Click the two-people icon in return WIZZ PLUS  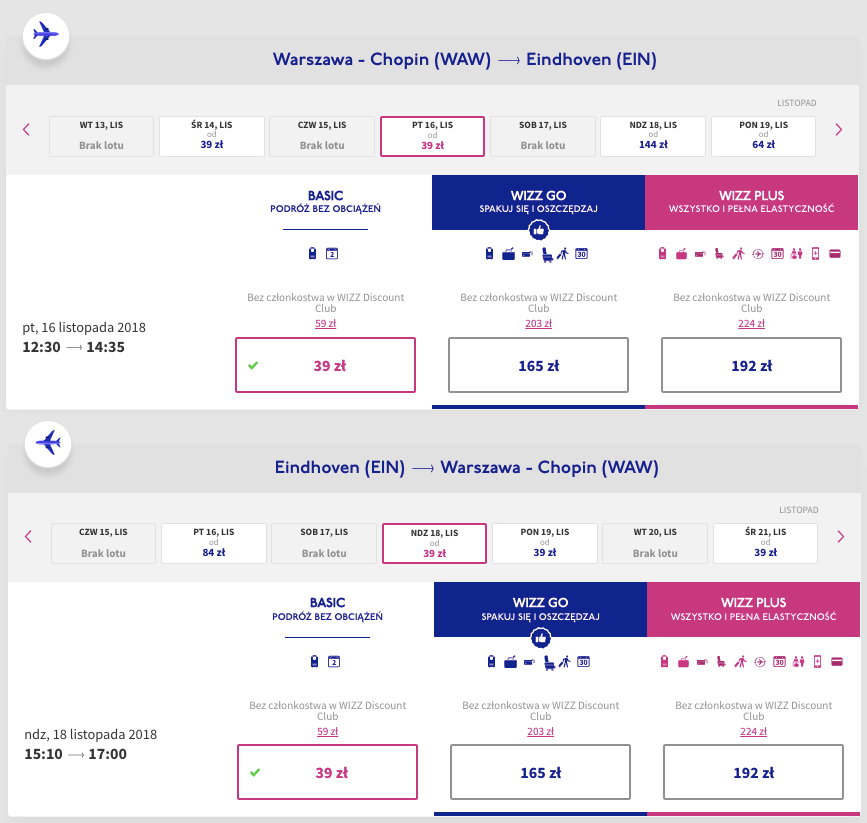798,661
